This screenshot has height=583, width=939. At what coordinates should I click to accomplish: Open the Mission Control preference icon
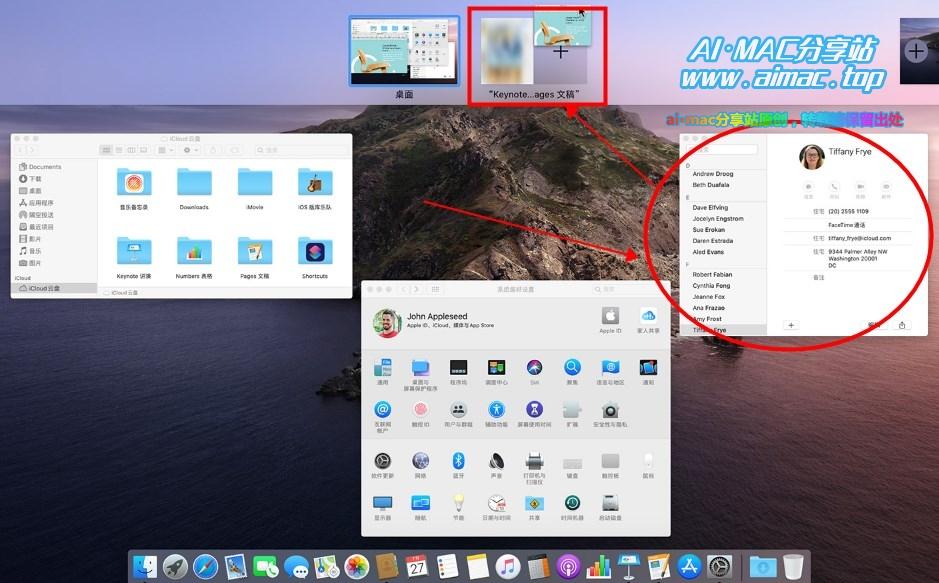pos(496,367)
